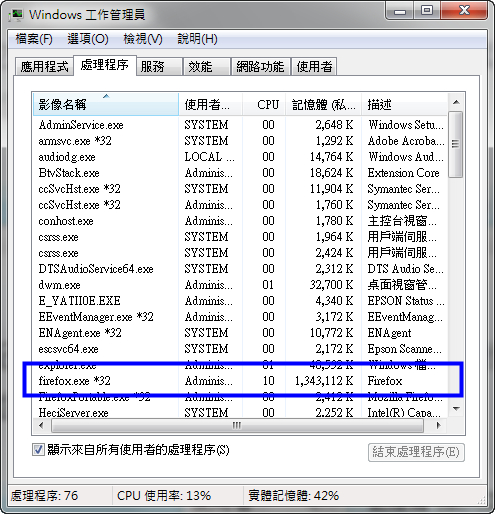Sort by 記憶體 column header
The height and width of the screenshot is (514, 495).
coord(323,105)
